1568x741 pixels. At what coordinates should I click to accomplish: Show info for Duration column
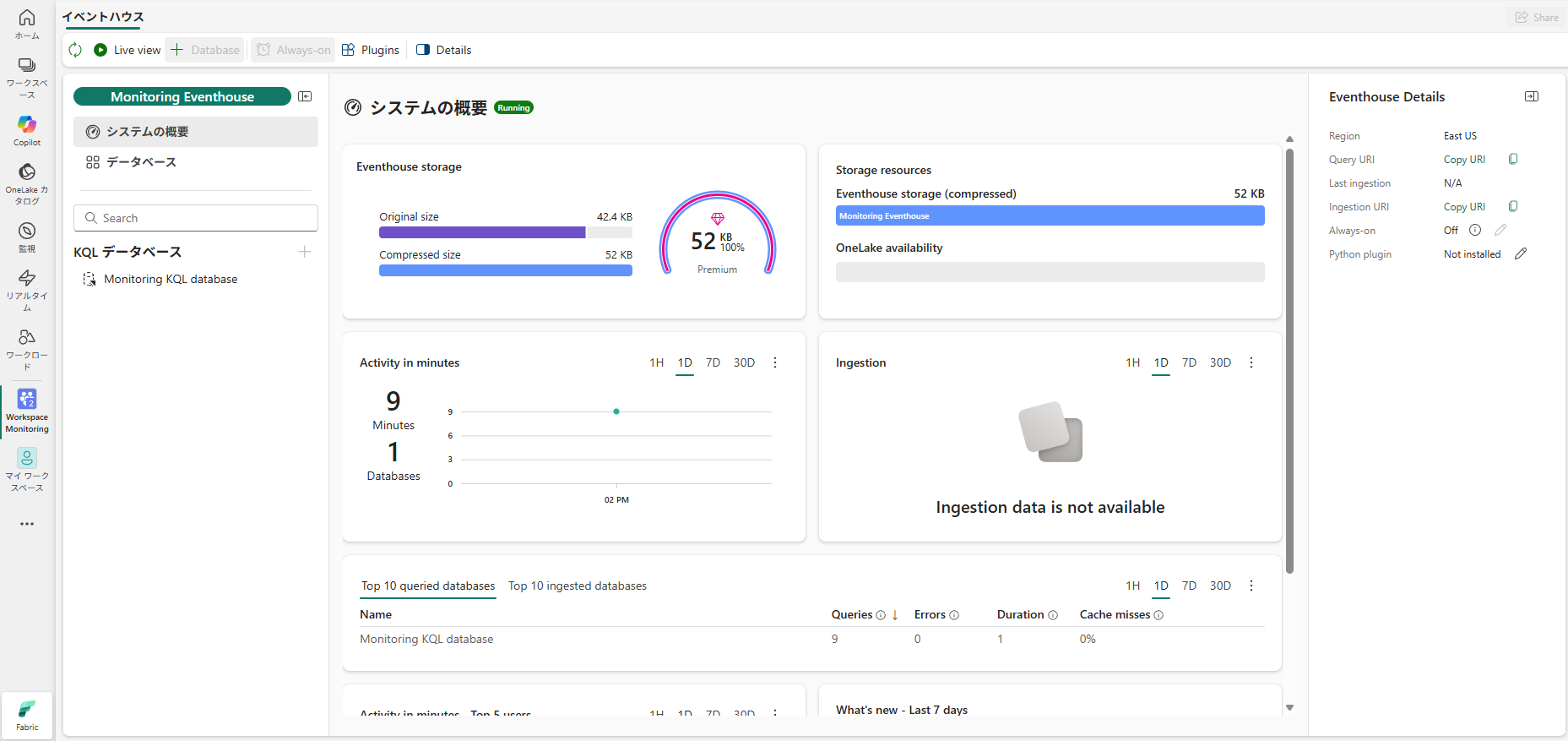(1053, 615)
